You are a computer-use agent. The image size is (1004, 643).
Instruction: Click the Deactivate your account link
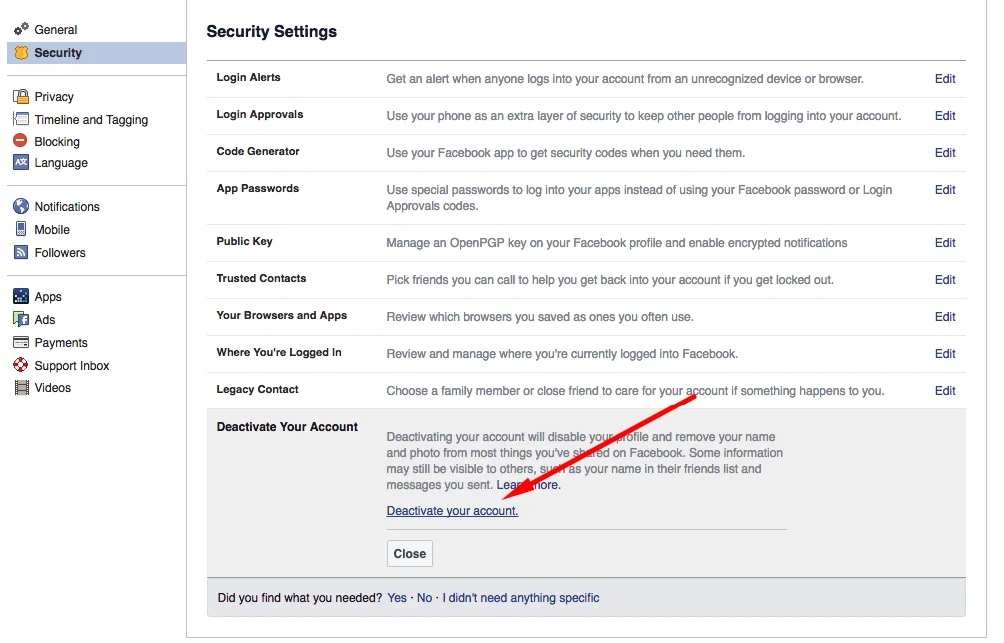coord(452,511)
